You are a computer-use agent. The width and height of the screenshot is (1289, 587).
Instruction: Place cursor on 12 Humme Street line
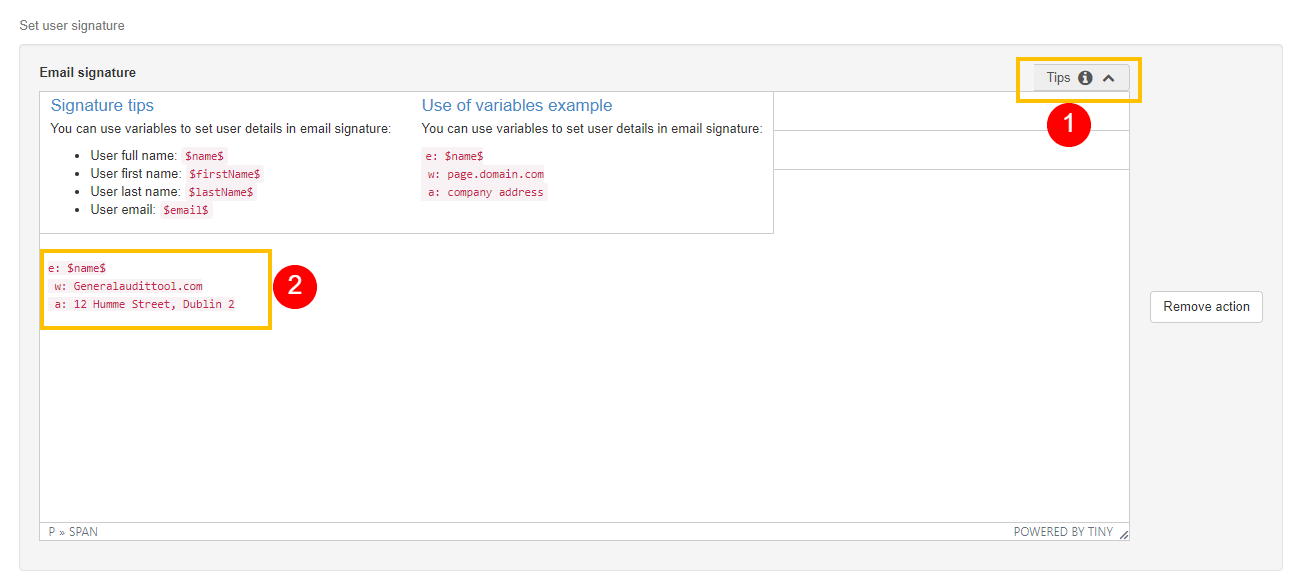pyautogui.click(x=145, y=304)
